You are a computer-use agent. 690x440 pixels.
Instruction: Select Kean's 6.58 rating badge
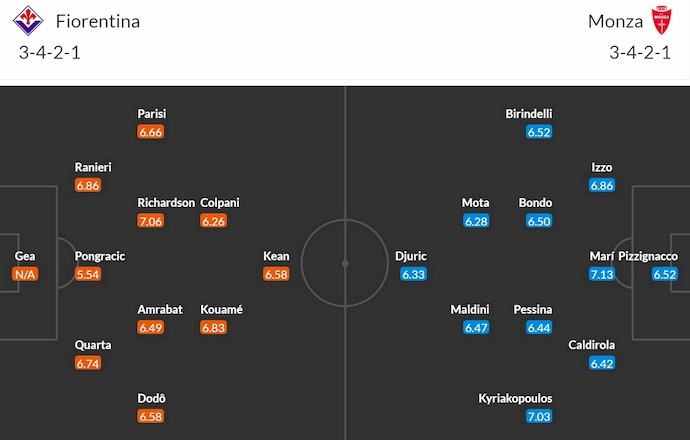click(x=276, y=274)
